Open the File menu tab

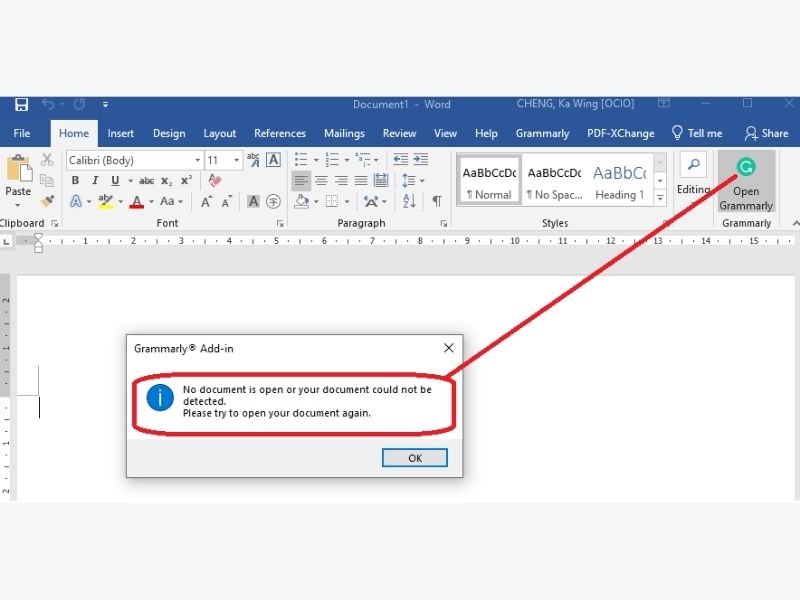pos(21,133)
